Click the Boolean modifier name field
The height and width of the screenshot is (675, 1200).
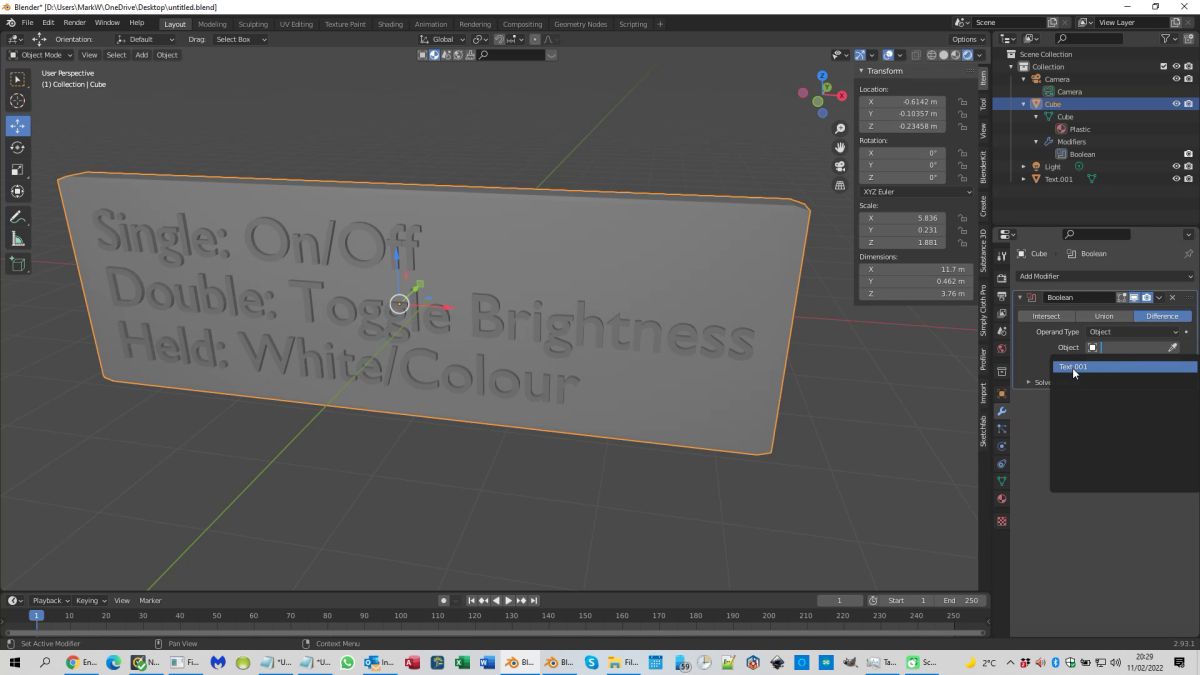tap(1079, 297)
